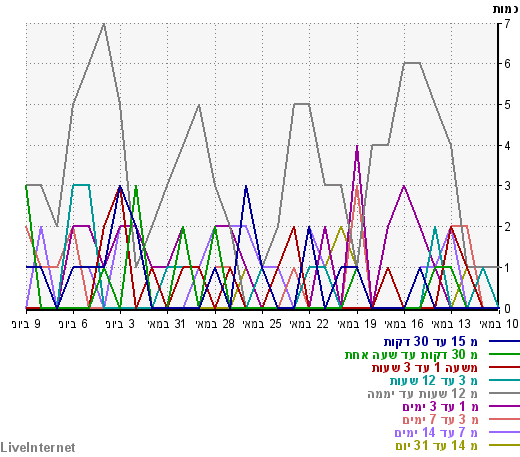Click the x-axis label "19 במאי"
The image size is (520, 457).
[357, 324]
